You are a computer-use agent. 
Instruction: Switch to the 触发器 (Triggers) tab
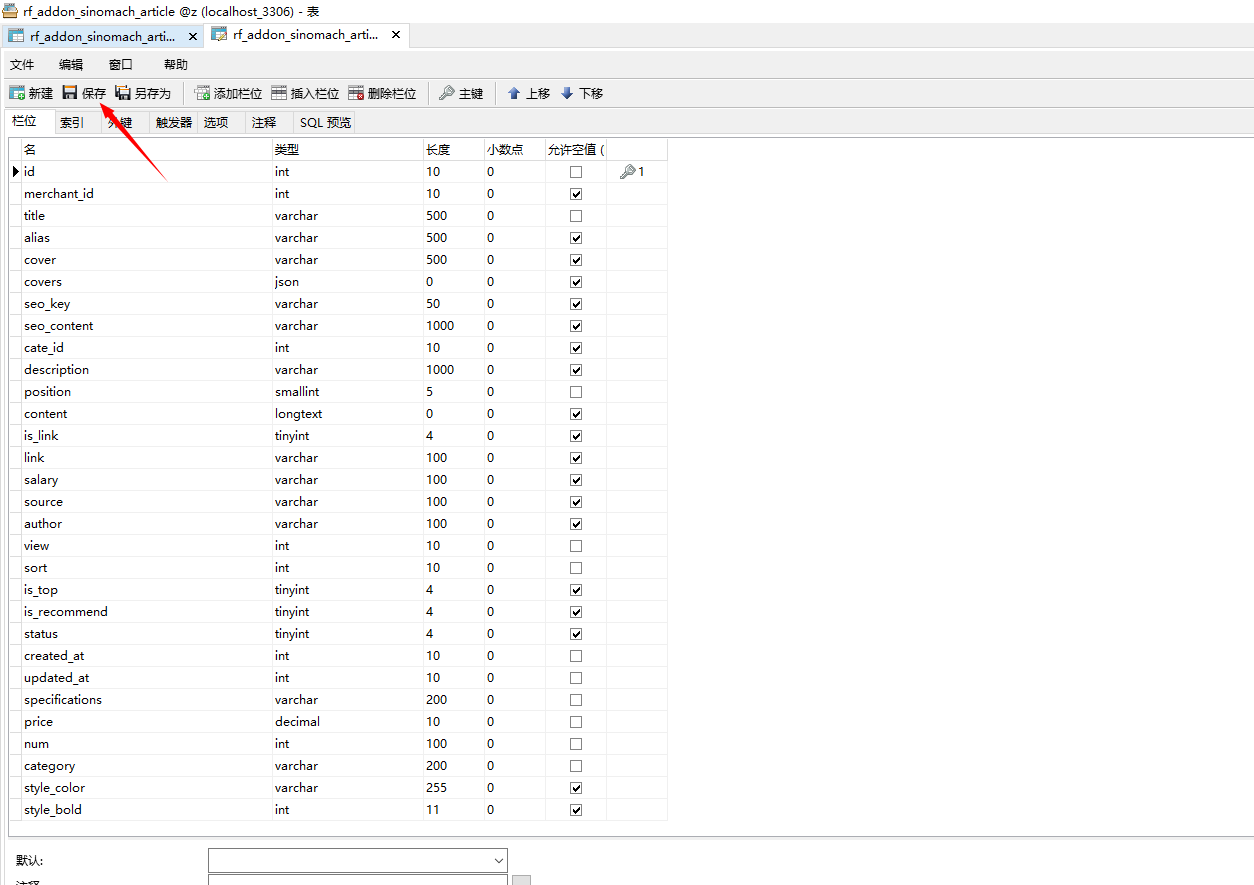point(174,123)
